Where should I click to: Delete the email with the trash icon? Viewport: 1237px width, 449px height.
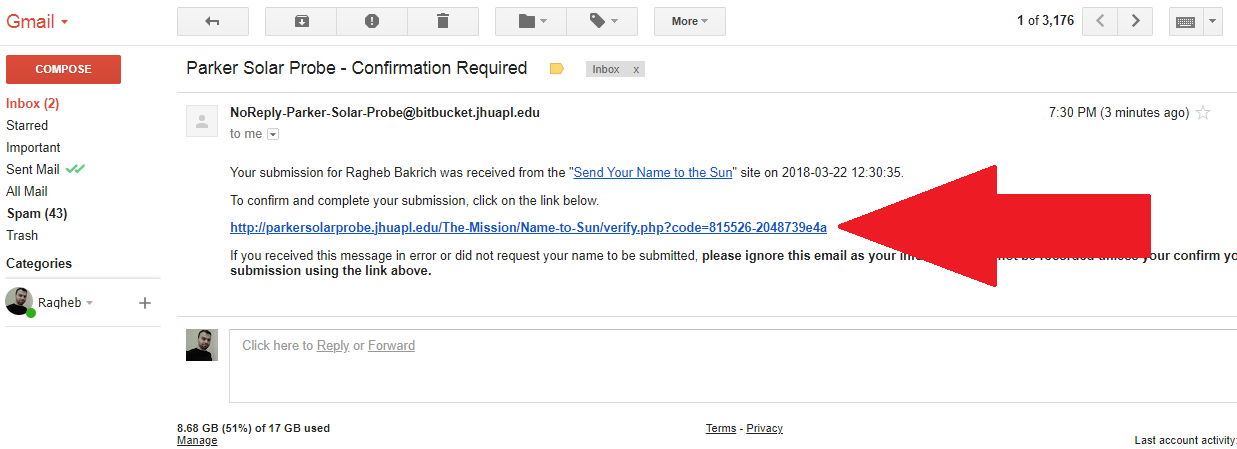[x=443, y=21]
